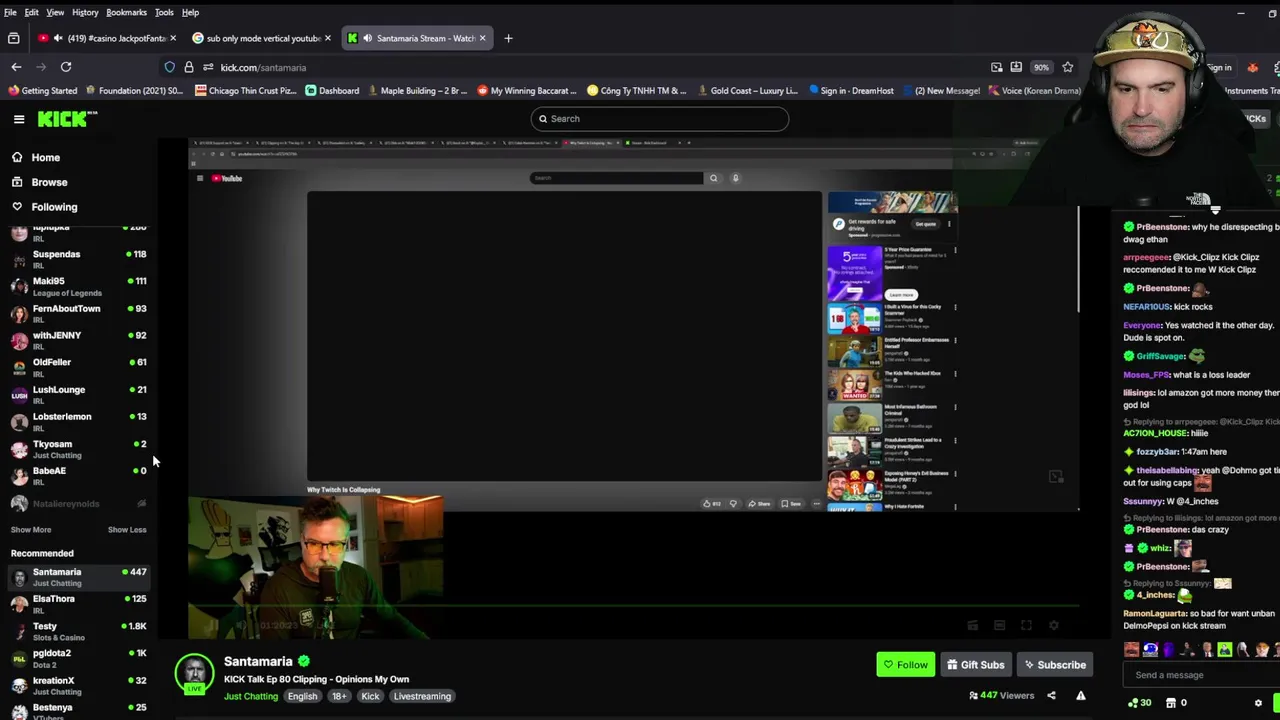Click the browser back arrow
Screen dimensions: 1280x720
click(16, 67)
